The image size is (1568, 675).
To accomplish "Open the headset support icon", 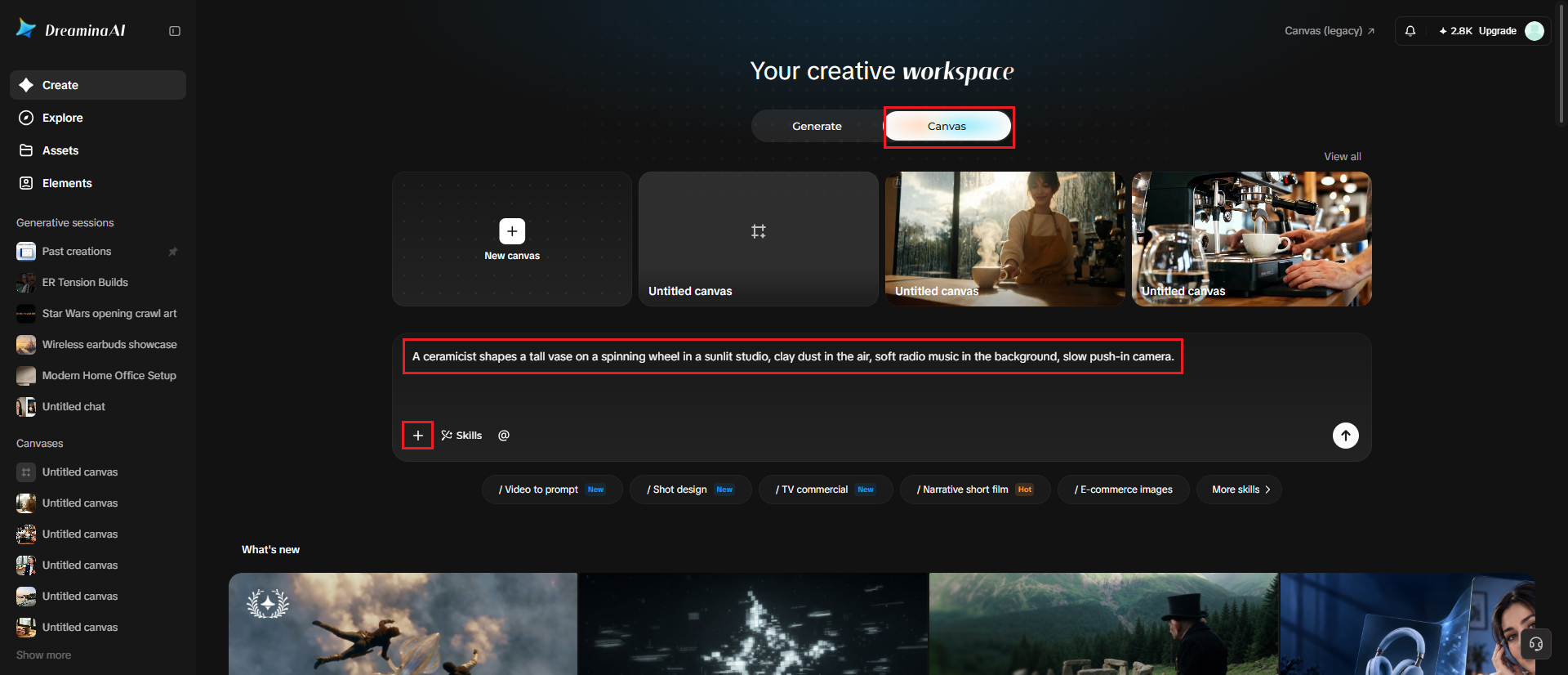I will click(1535, 644).
